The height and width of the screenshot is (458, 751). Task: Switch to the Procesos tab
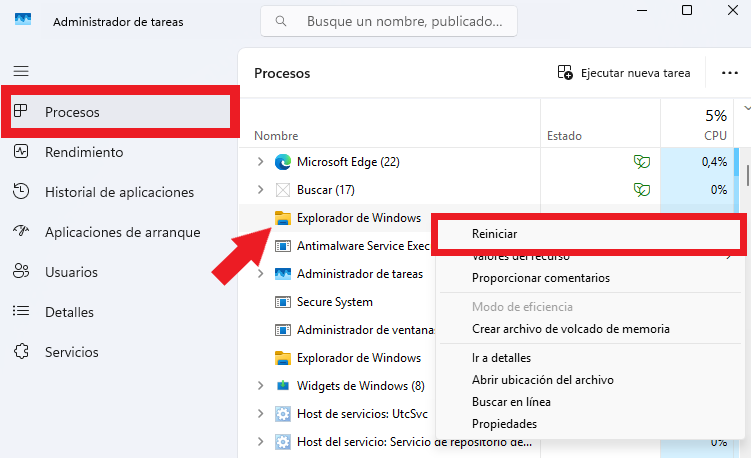point(120,112)
